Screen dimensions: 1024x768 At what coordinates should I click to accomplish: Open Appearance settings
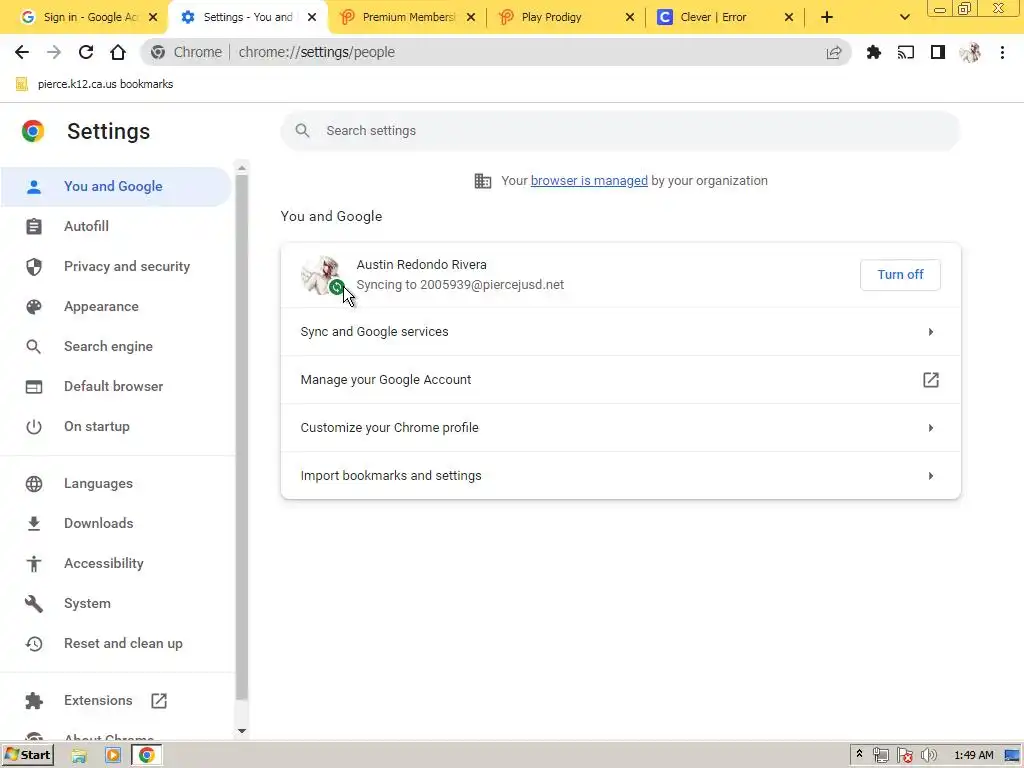(x=116, y=306)
